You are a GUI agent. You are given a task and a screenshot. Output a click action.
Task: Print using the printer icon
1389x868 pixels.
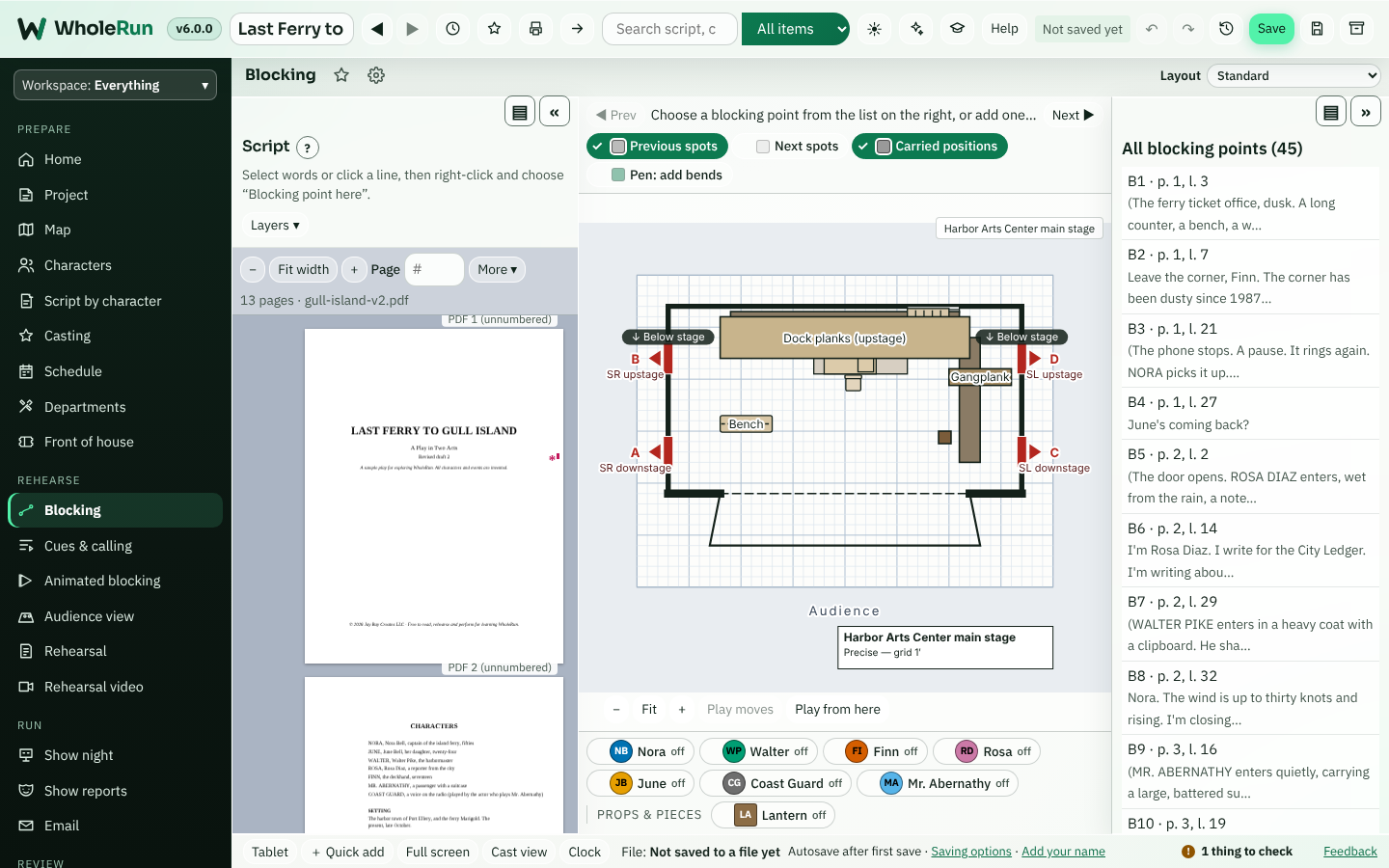[536, 29]
